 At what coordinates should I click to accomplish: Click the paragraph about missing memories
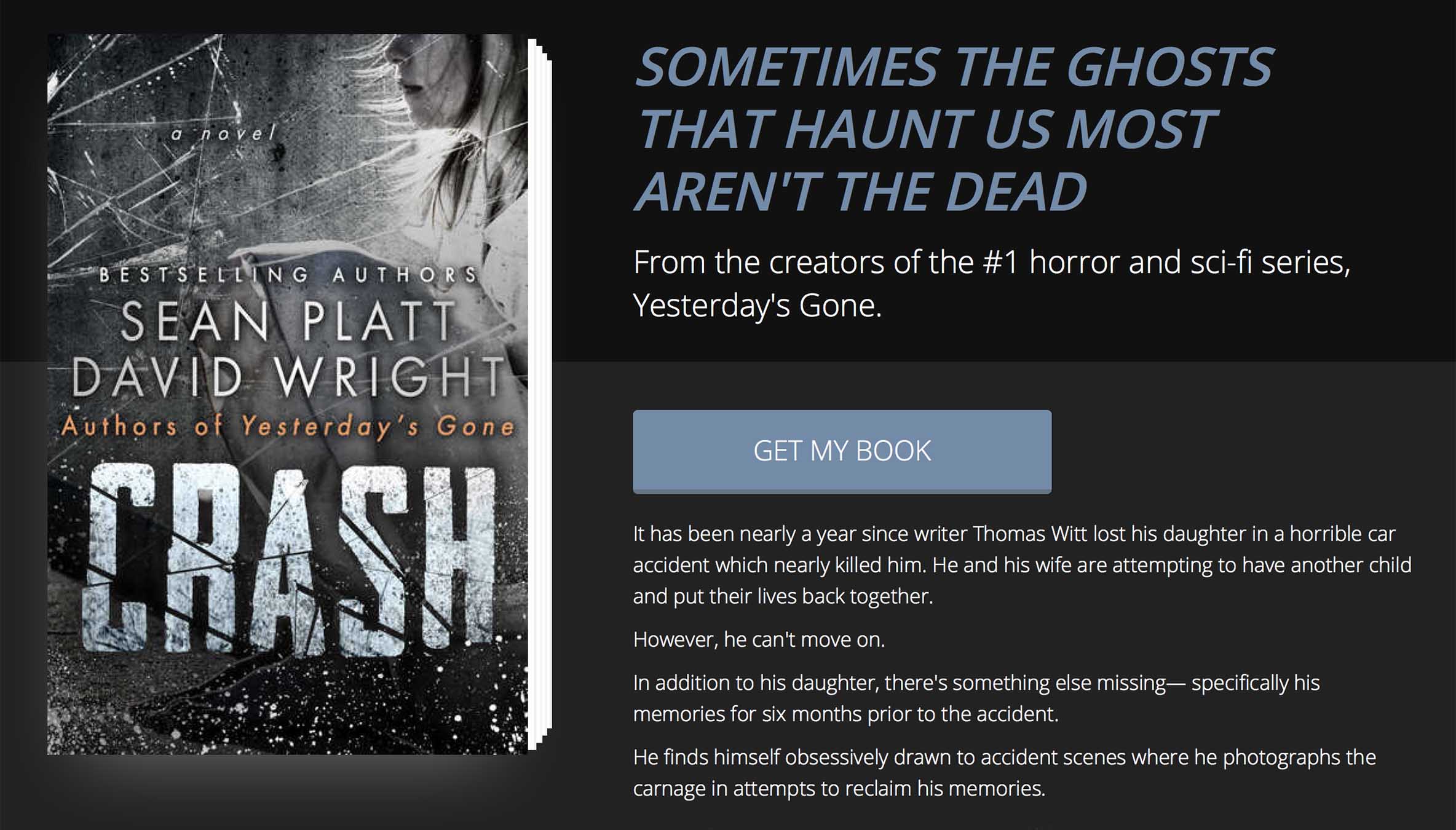tap(976, 698)
